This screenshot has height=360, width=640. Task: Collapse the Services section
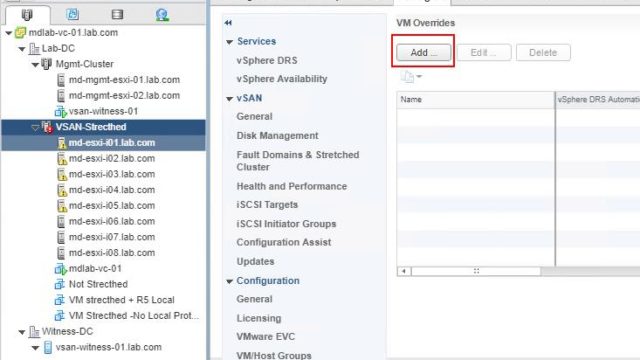(x=229, y=42)
